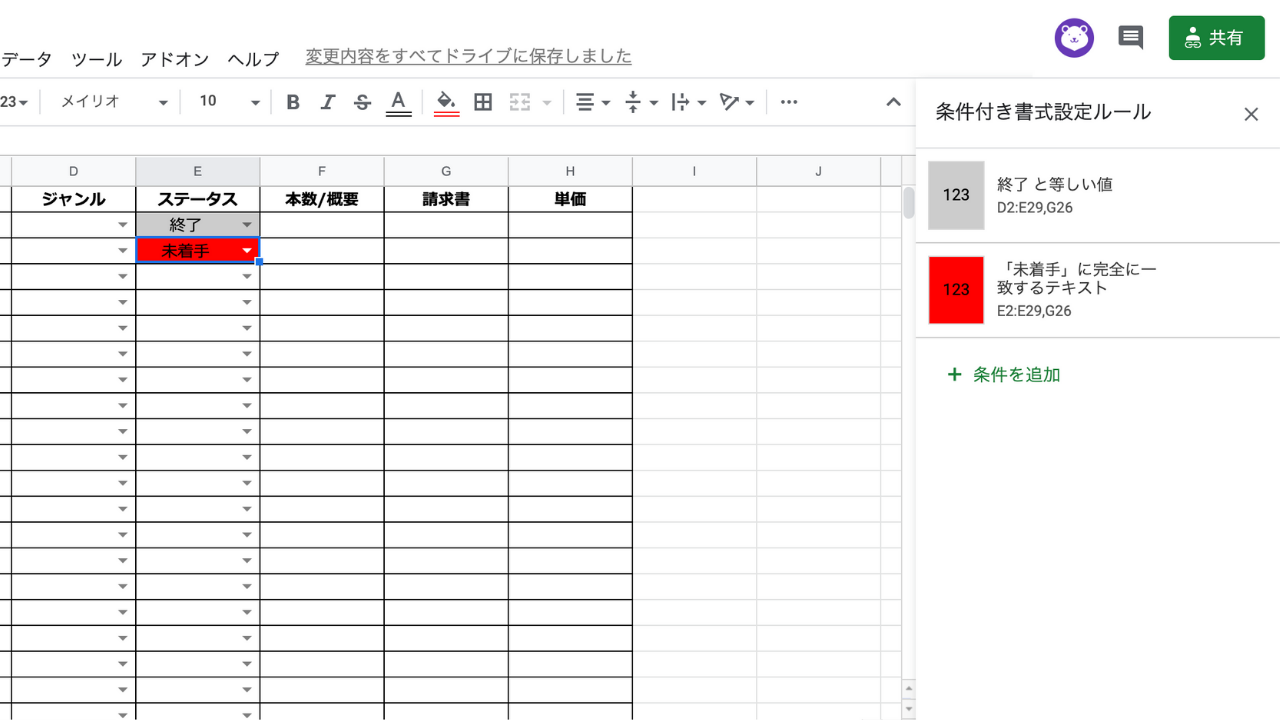This screenshot has width=1280, height=720.
Task: Select the gray rule format swatch
Action: click(x=956, y=195)
